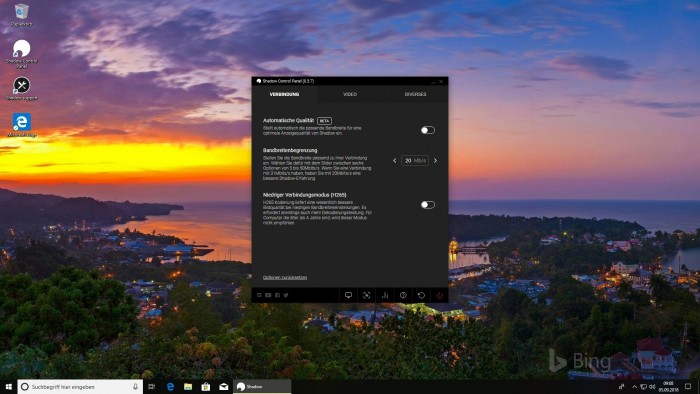Open File Explorer from the taskbar
The width and height of the screenshot is (700, 394).
click(188, 387)
